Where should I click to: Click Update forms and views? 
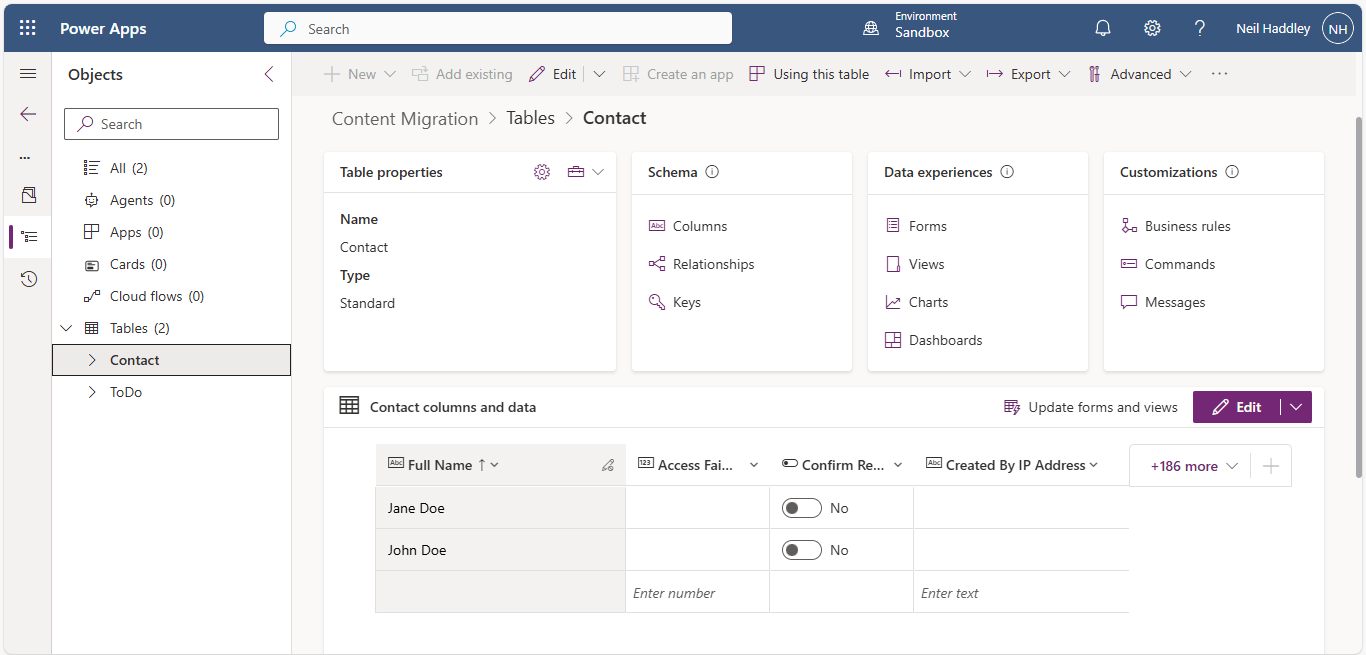[x=1091, y=407]
